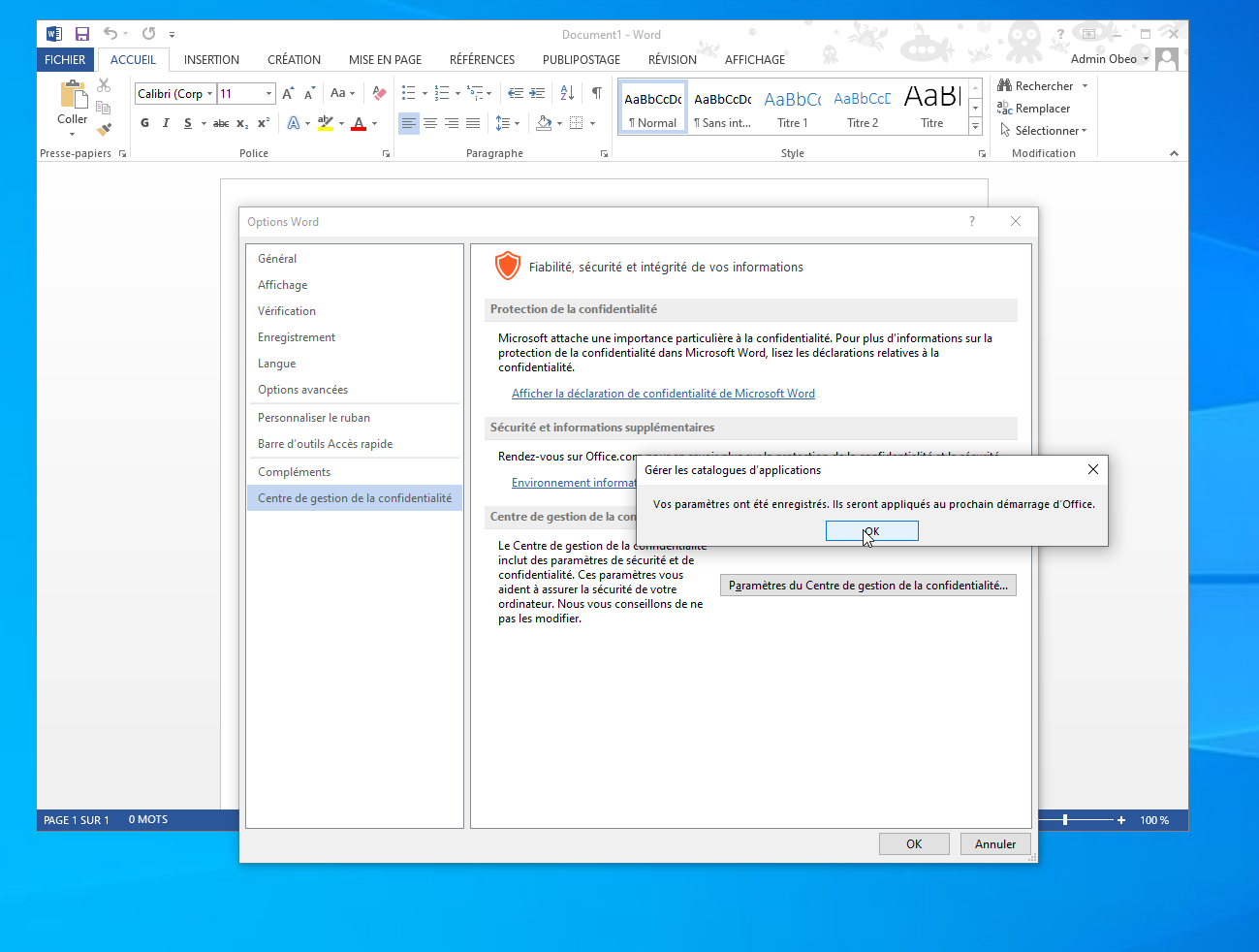Select the Enregistrement options category
Screen dimensions: 1259x952
(355, 337)
